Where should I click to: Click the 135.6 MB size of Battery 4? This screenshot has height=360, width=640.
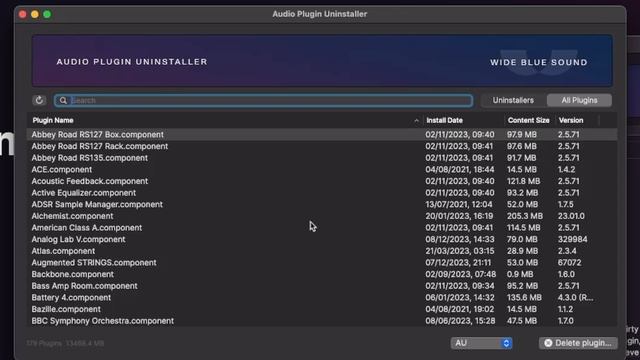tap(524, 298)
